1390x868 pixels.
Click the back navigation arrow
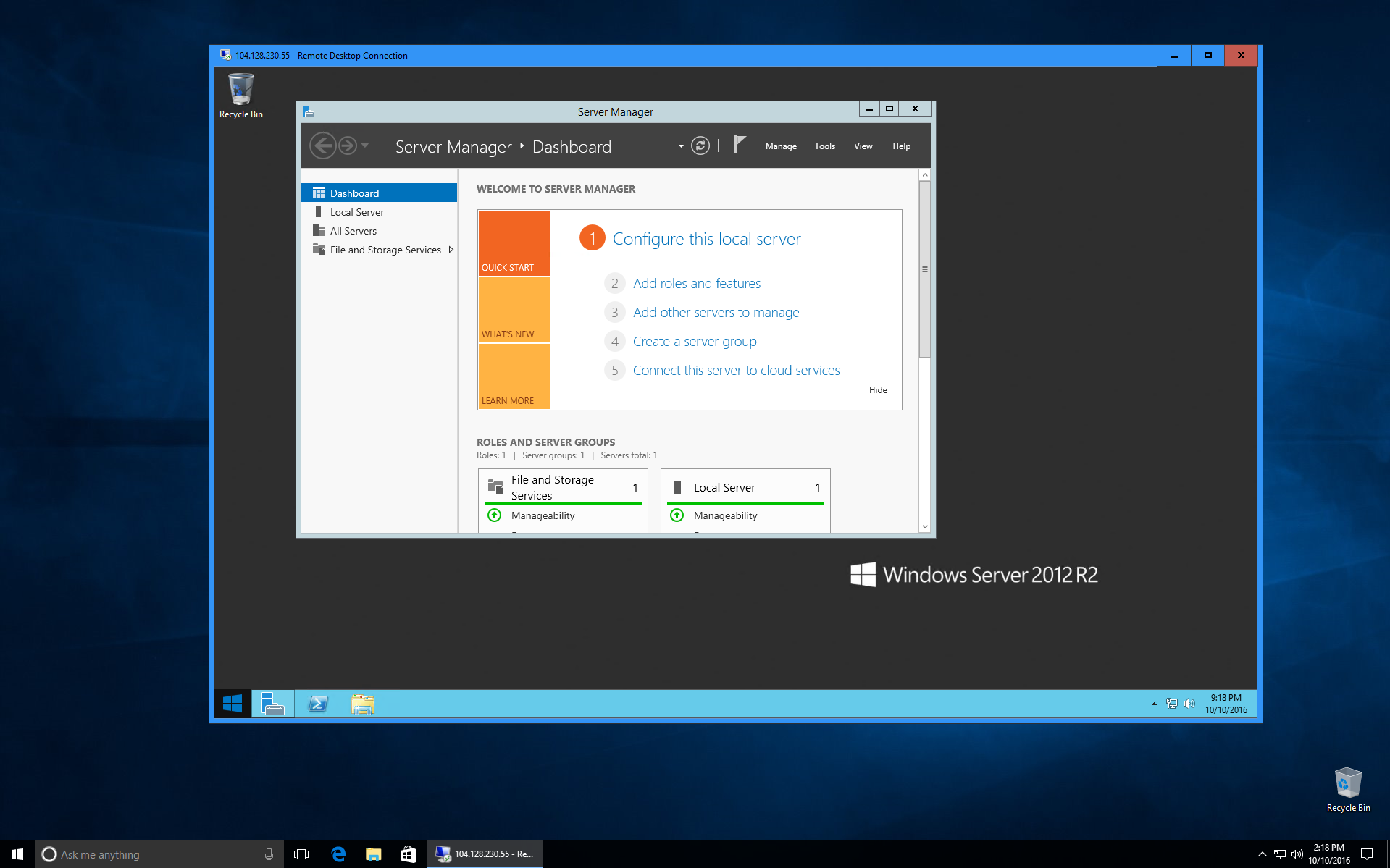(324, 146)
